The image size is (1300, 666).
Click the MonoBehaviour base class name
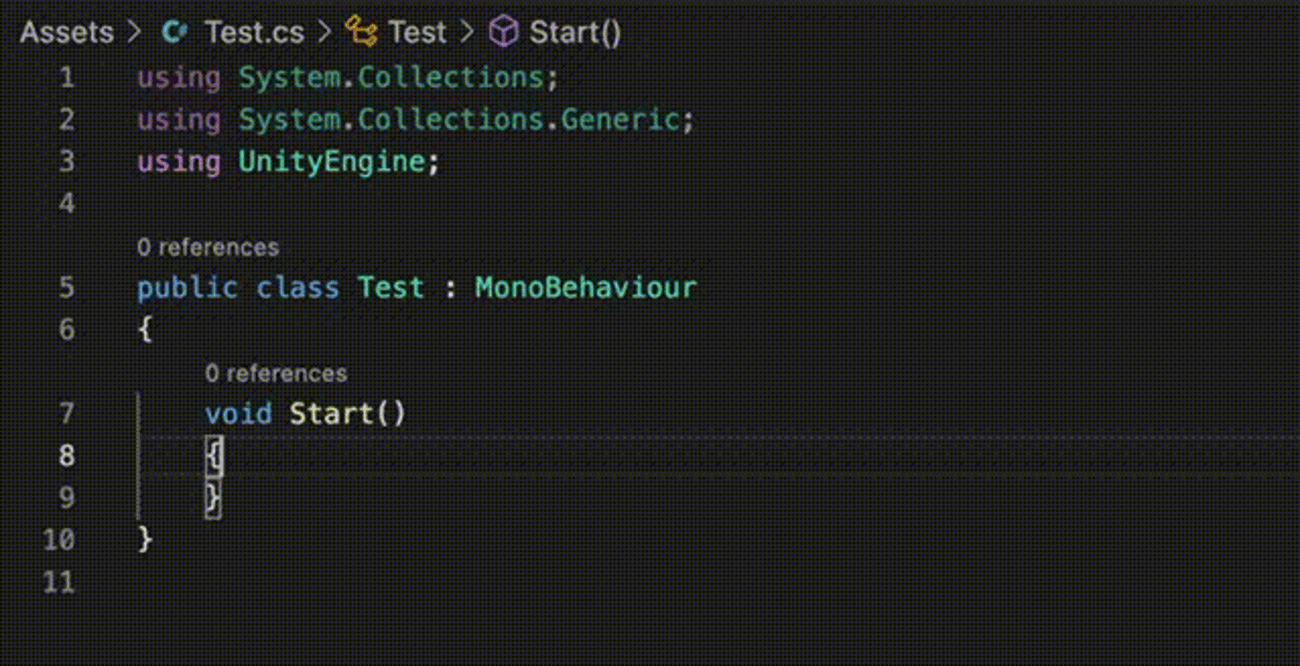coord(585,288)
